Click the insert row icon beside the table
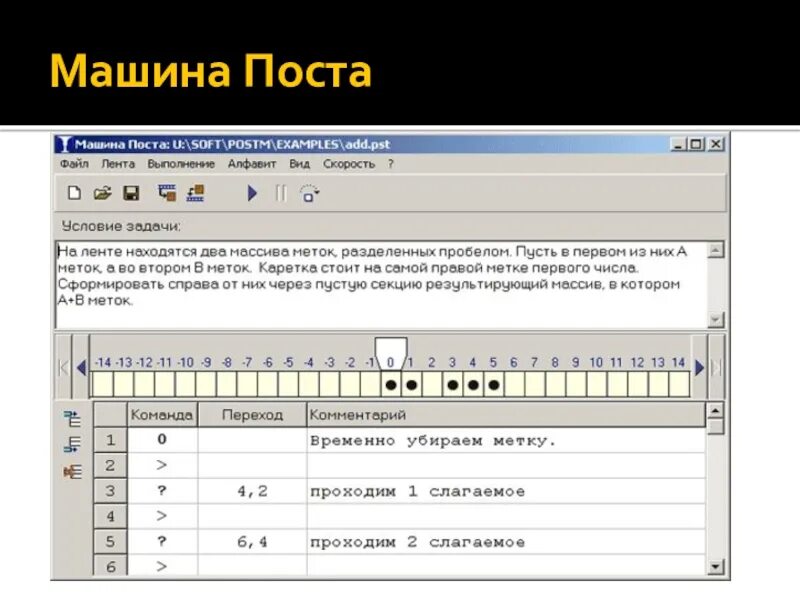This screenshot has width=800, height=600. tap(72, 419)
